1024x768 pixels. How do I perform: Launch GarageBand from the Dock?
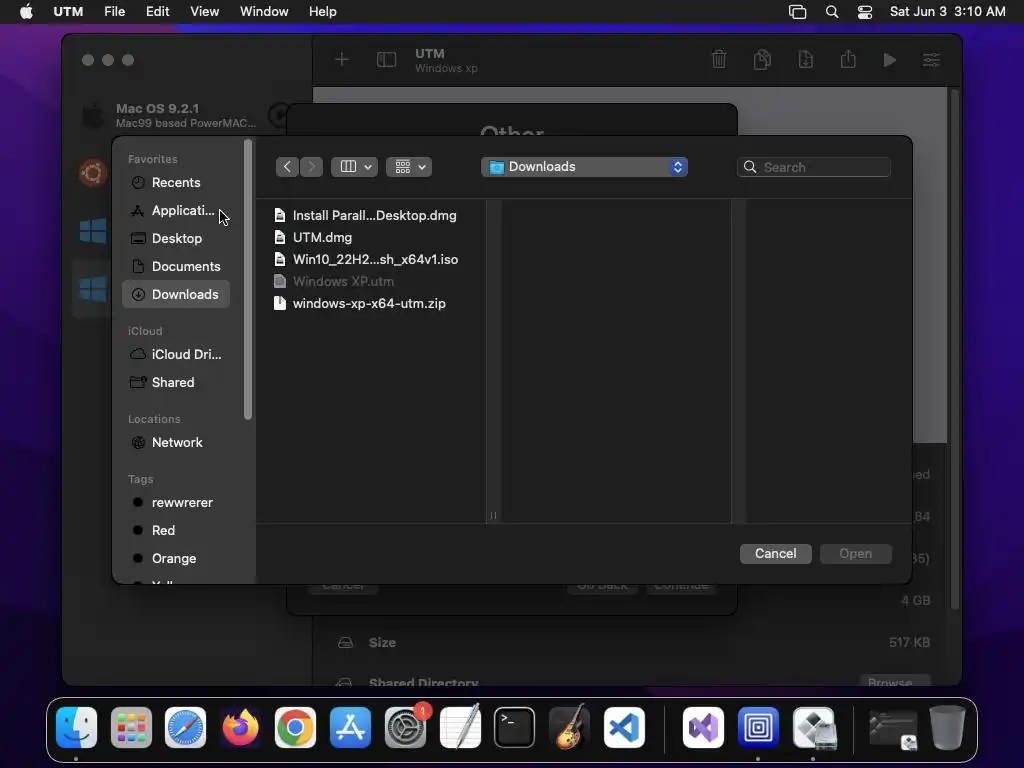click(x=569, y=728)
